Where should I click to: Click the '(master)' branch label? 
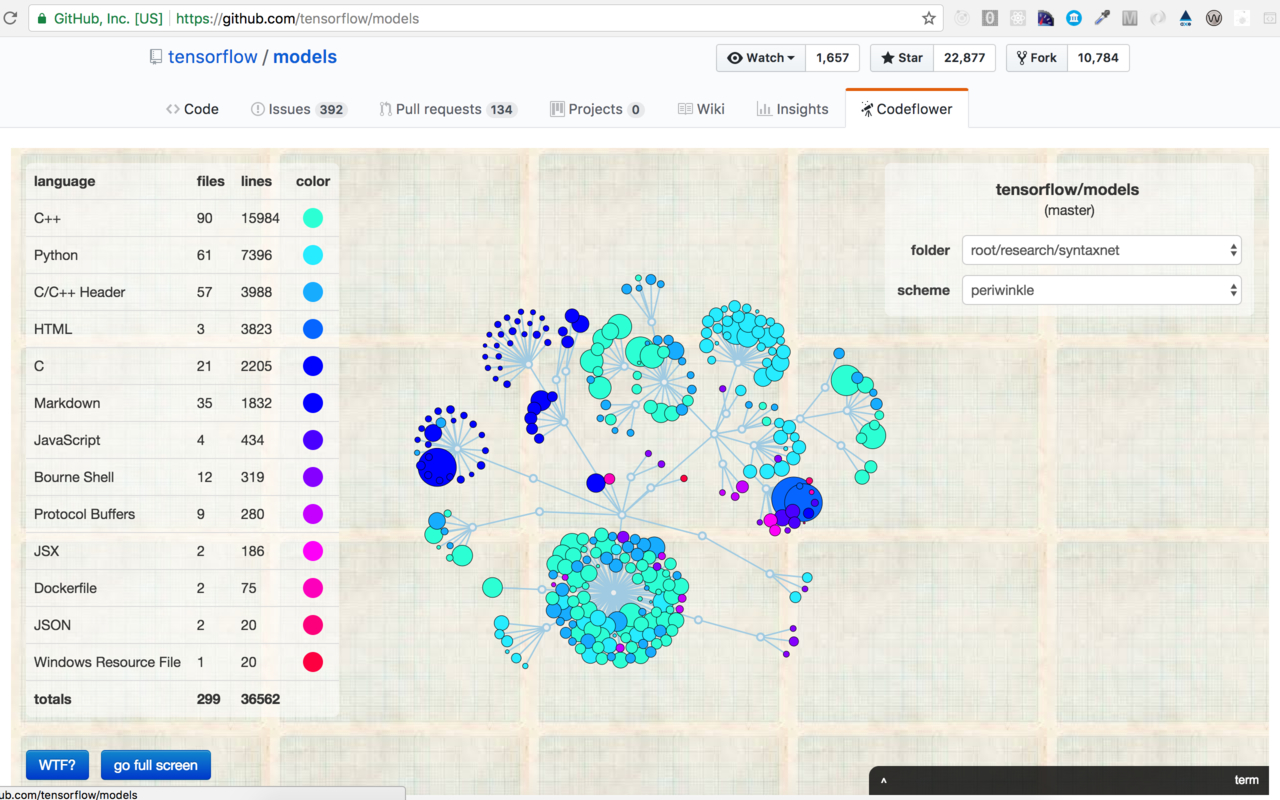coord(1069,211)
